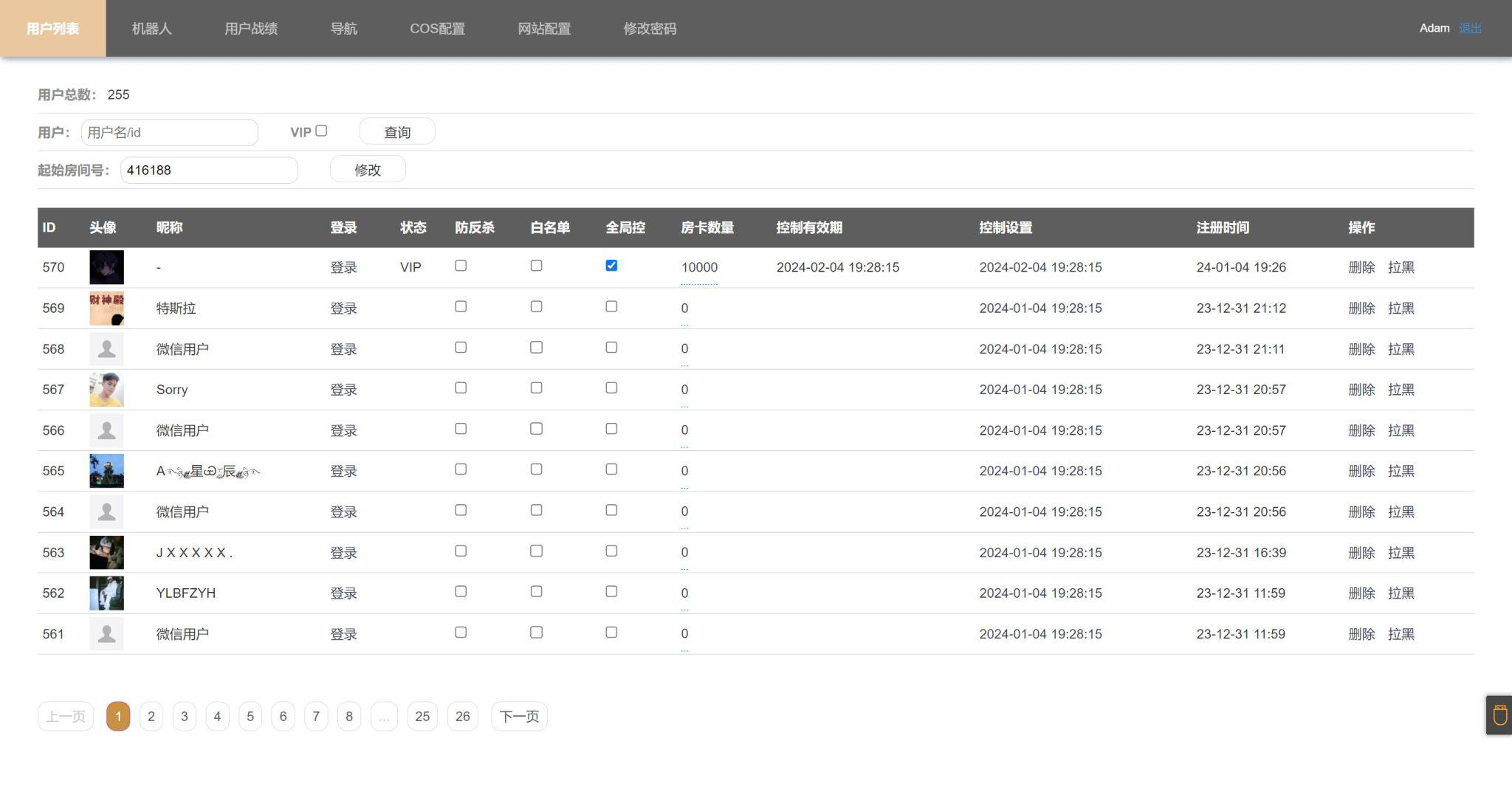The width and height of the screenshot is (1512, 806).
Task: Open room card editor for user 570
Action: tap(698, 267)
